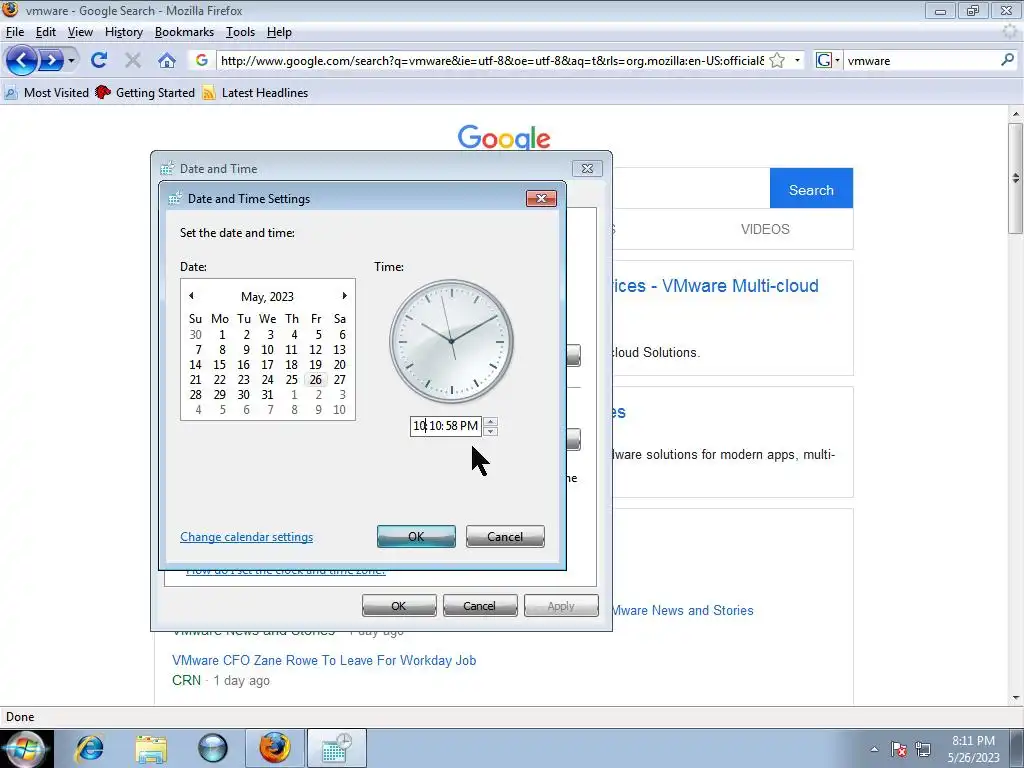Open the File menu
The height and width of the screenshot is (768, 1024).
pos(15,32)
